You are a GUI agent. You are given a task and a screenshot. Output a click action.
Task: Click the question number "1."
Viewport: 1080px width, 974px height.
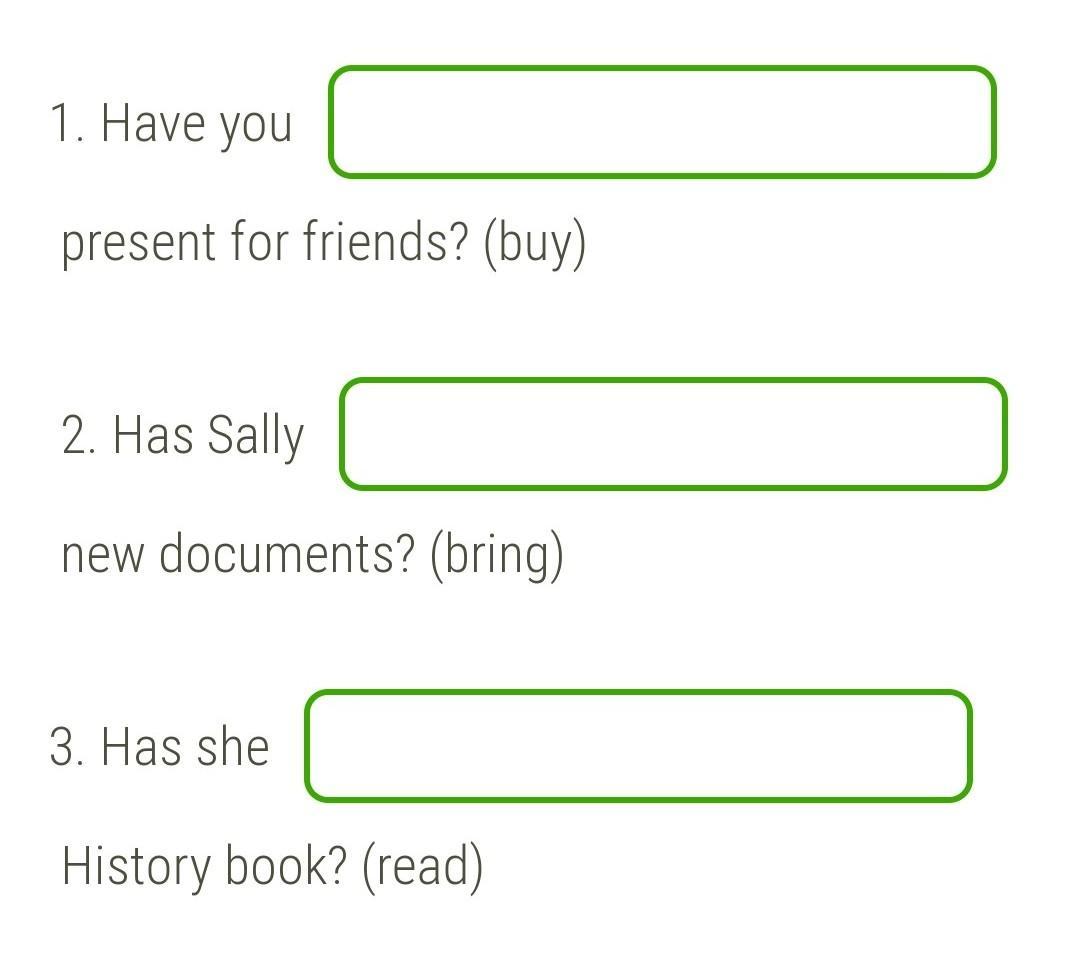click(x=66, y=124)
